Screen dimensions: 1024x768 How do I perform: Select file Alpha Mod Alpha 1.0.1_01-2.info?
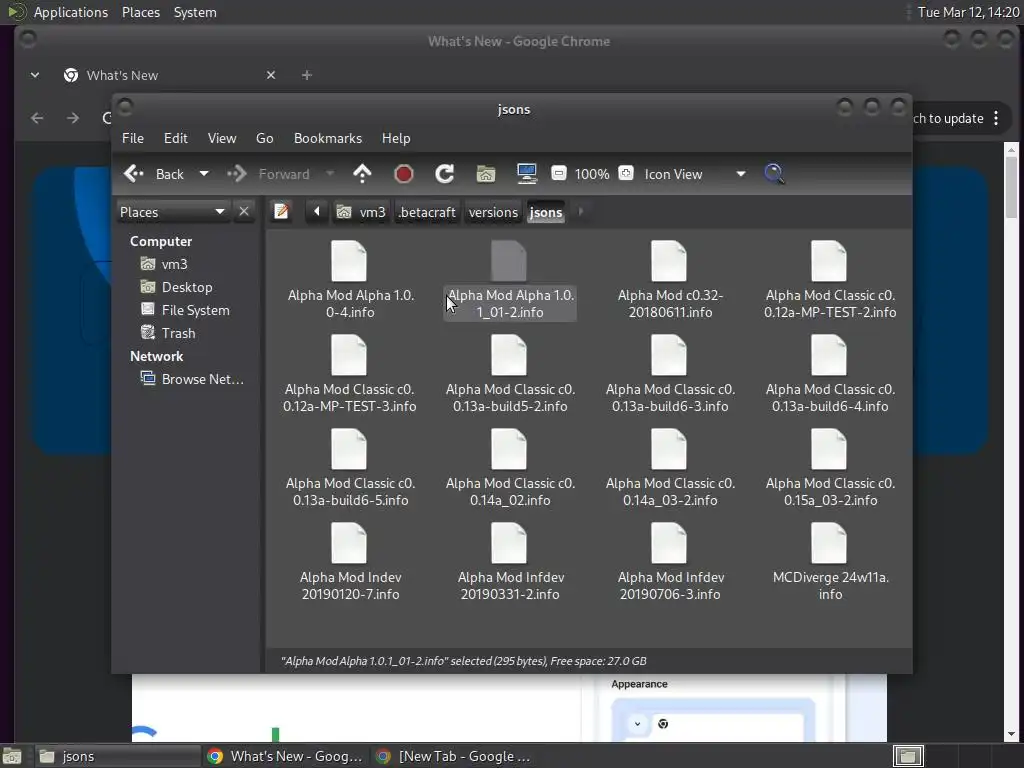pos(509,280)
